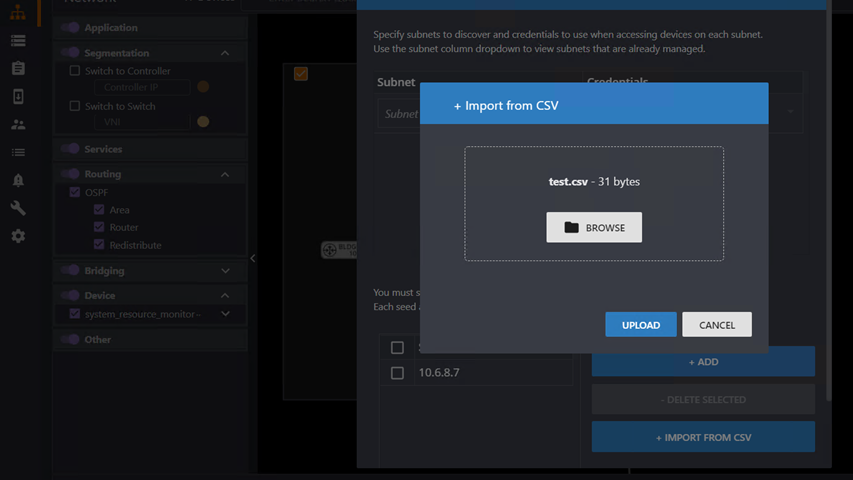The height and width of the screenshot is (480, 853).
Task: Collapse the Segmentation section
Action: (x=225, y=53)
